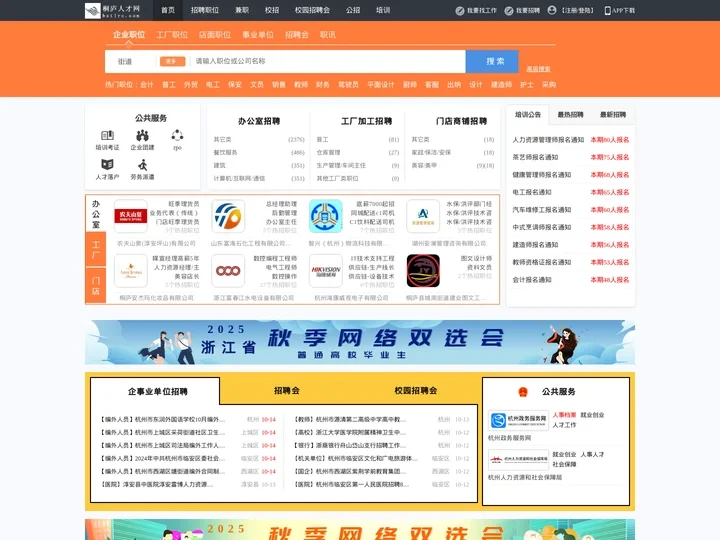The width and height of the screenshot is (720, 540).
Task: Click the orange 更多 button in search bar
Action: tap(172, 61)
